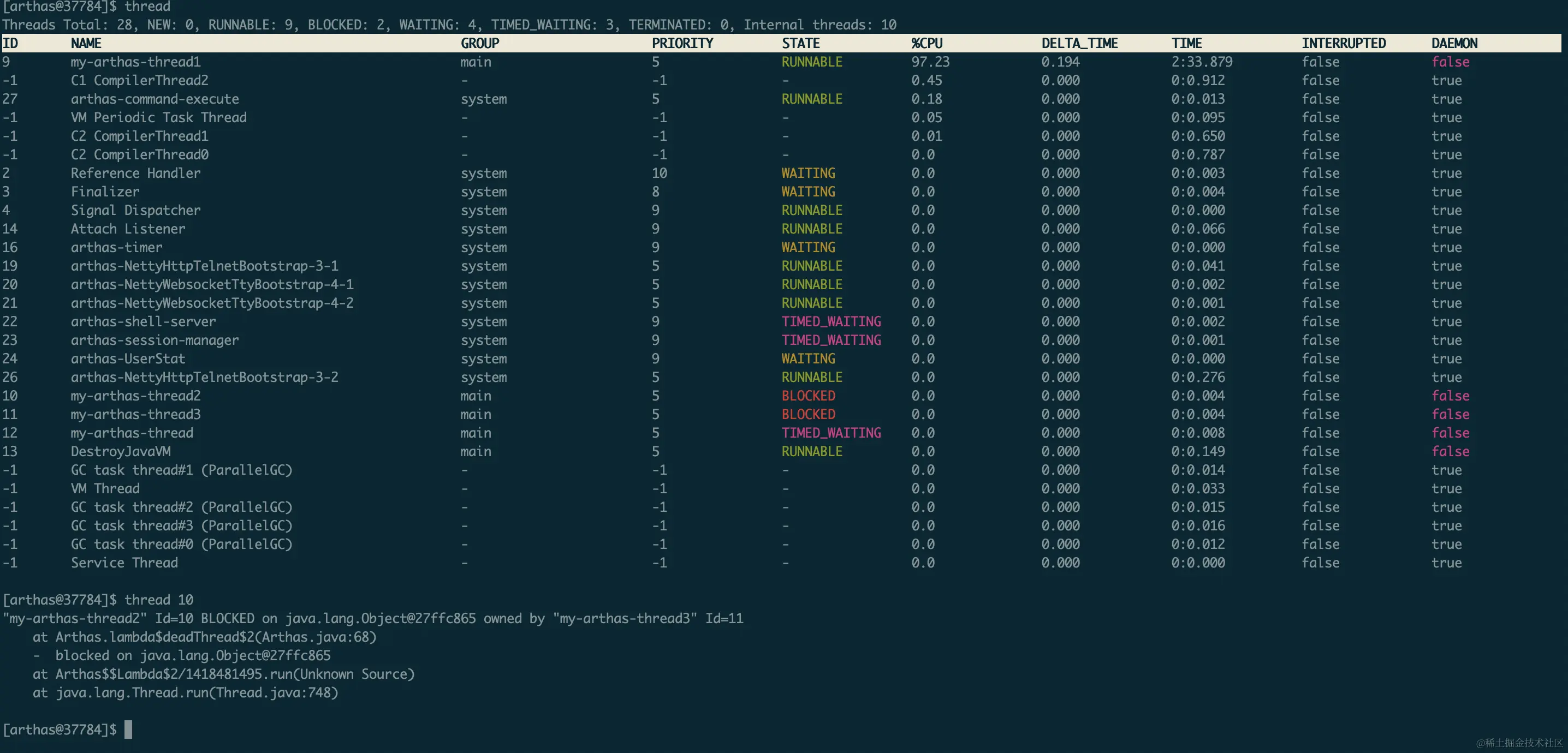Image resolution: width=1568 pixels, height=753 pixels.
Task: Click VM Periodic Task Thread name
Action: coord(158,117)
